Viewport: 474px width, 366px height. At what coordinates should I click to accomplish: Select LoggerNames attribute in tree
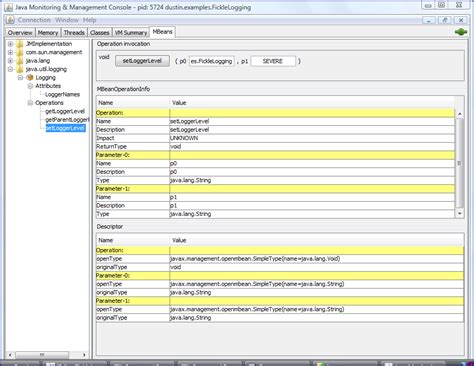62,94
